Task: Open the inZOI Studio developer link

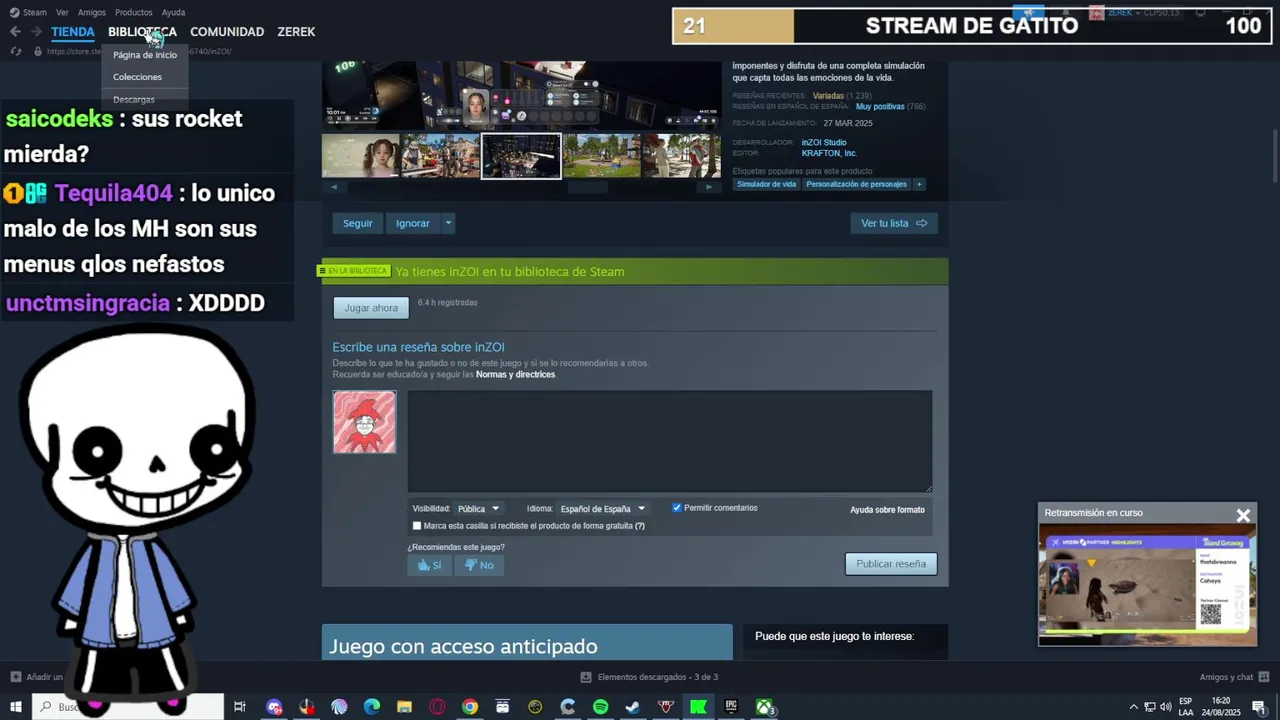Action: [824, 143]
